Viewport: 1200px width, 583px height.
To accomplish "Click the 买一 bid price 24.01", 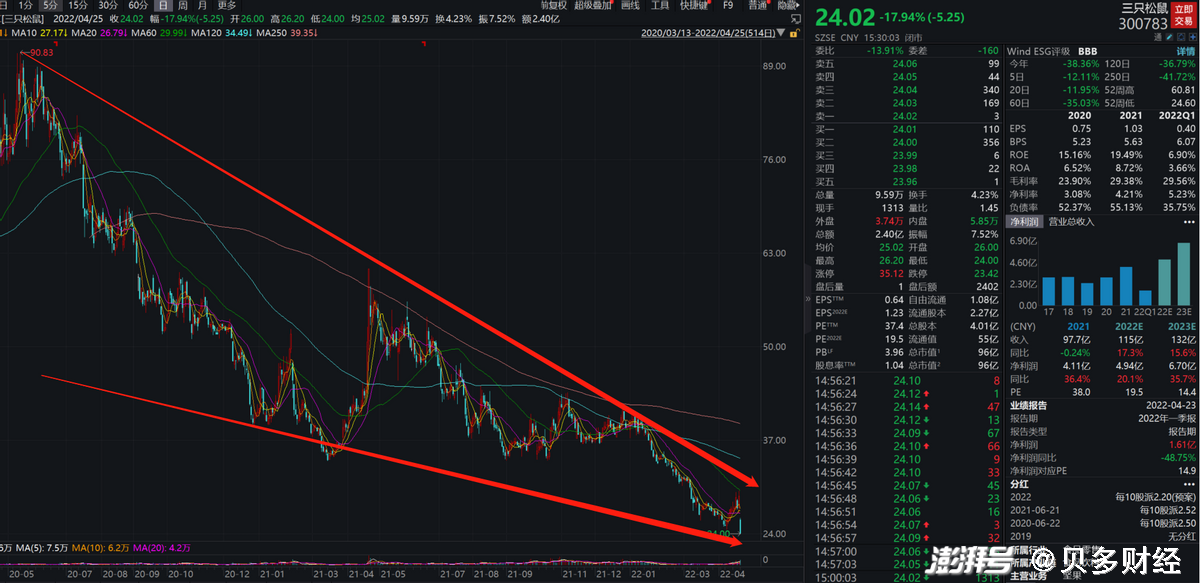I will [x=906, y=129].
